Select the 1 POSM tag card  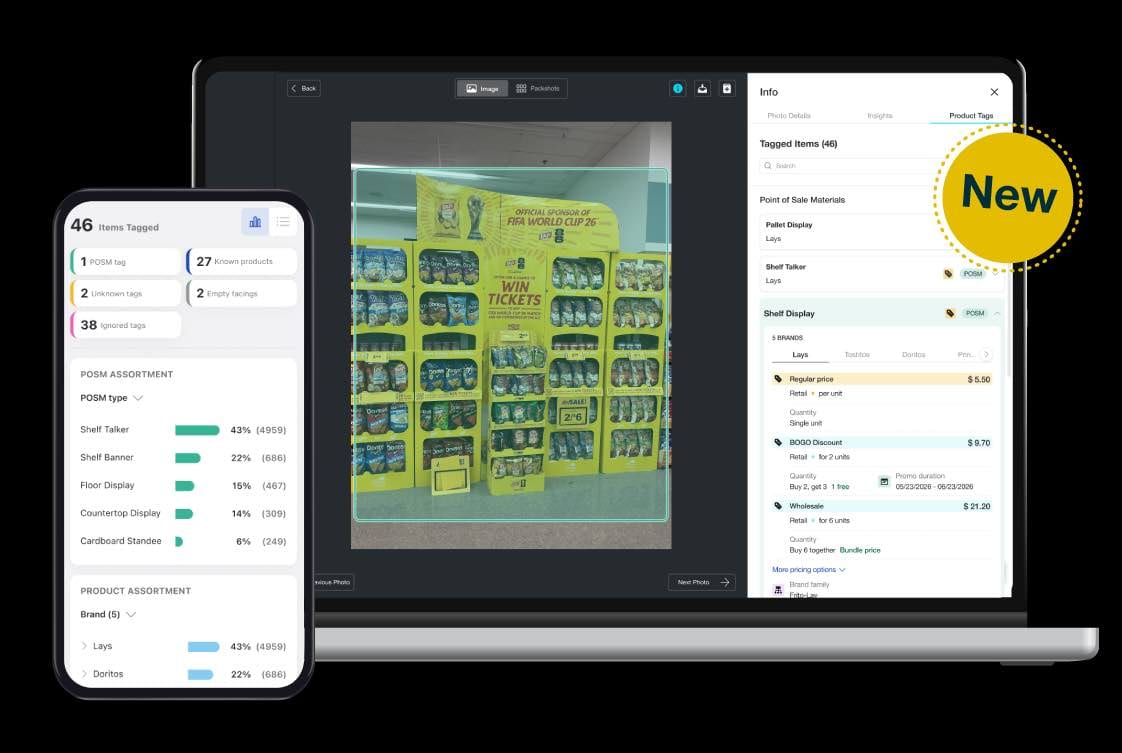pyautogui.click(x=126, y=262)
